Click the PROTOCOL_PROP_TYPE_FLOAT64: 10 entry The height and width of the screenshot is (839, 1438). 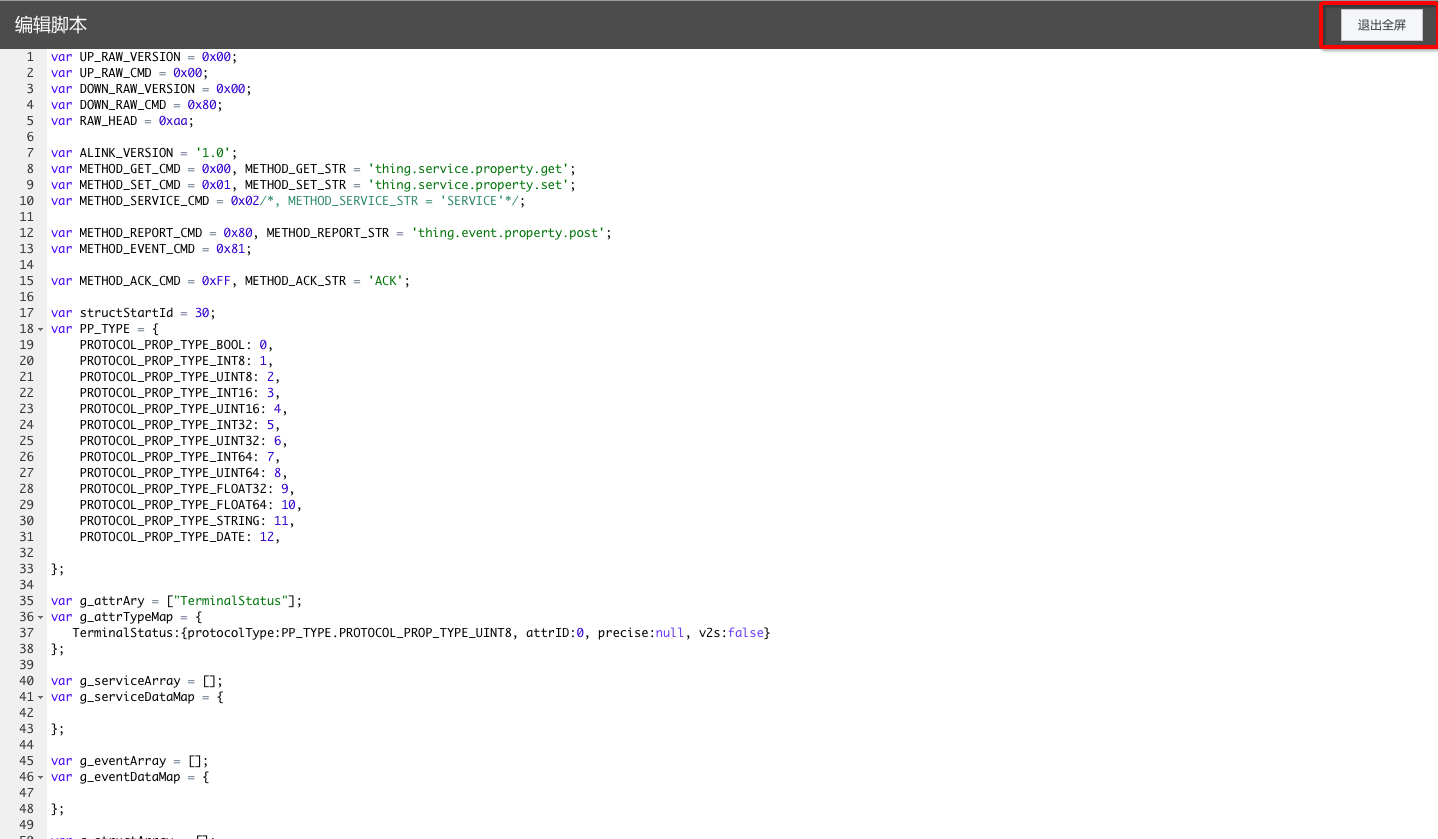tap(191, 505)
